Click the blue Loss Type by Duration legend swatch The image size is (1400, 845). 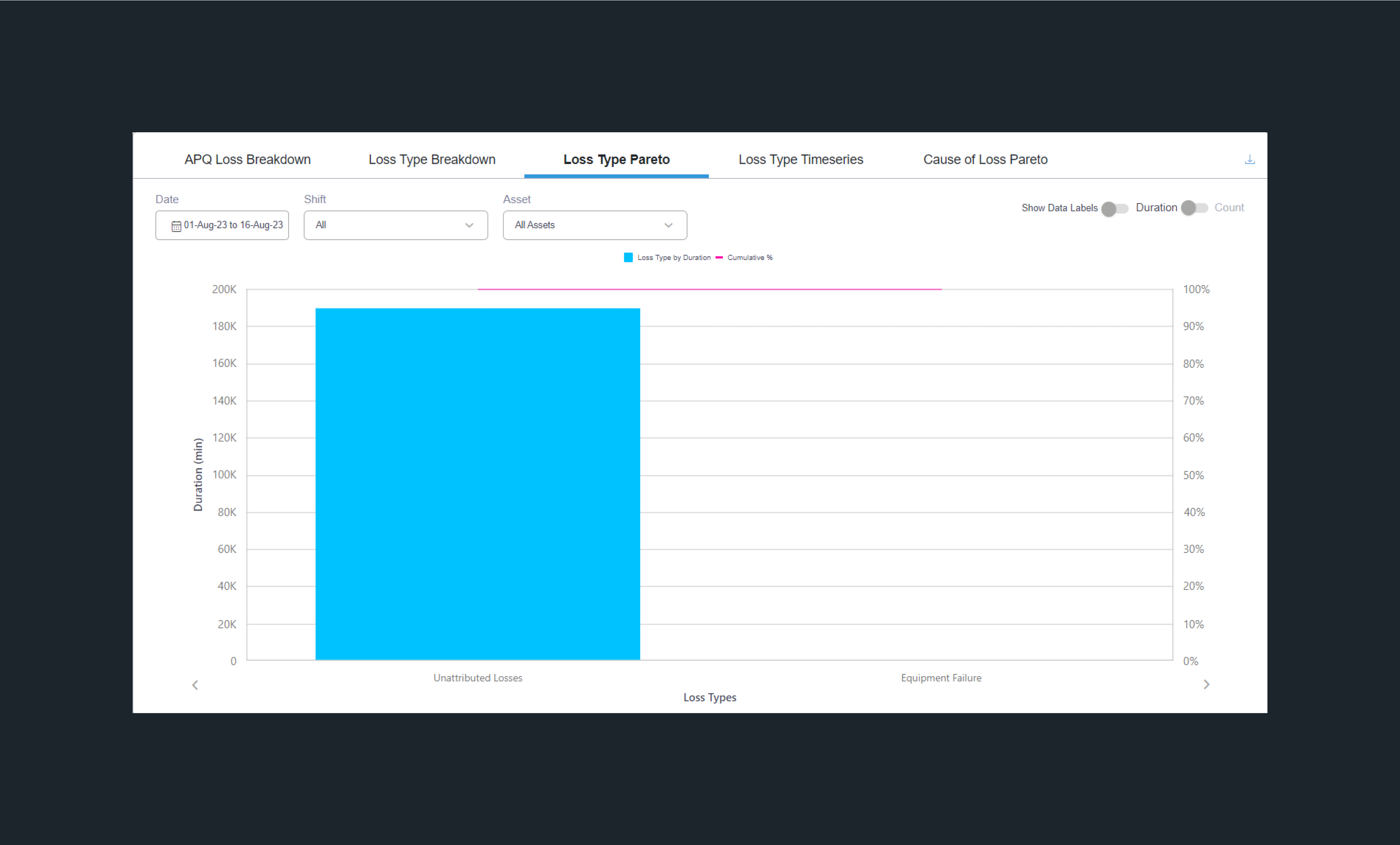(x=628, y=258)
